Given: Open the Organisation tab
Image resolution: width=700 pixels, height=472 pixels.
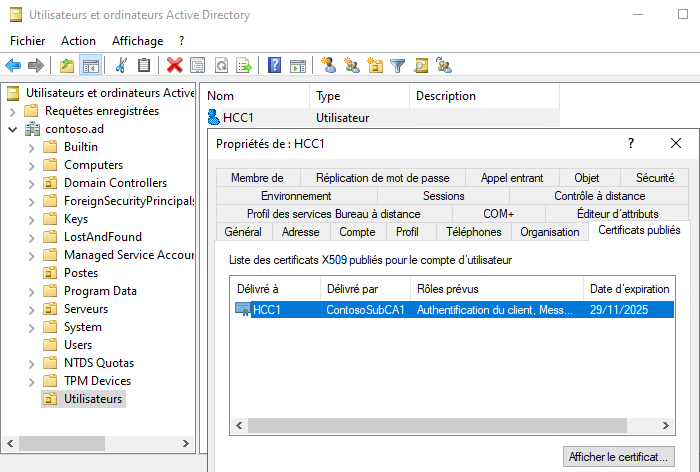Looking at the screenshot, I should 550,232.
